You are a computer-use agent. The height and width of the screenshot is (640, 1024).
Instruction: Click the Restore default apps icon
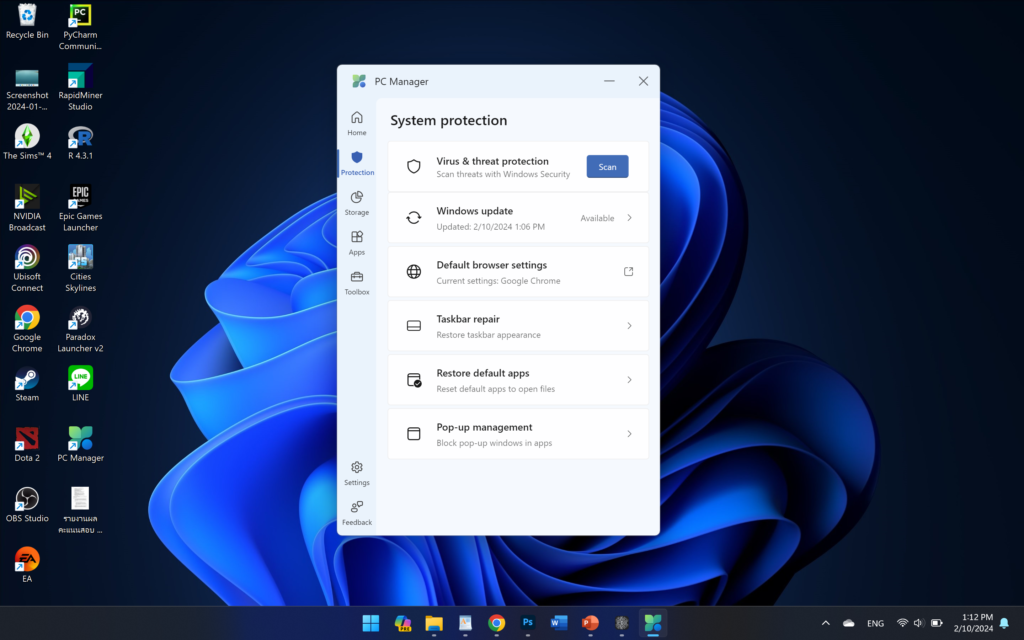[x=414, y=380]
